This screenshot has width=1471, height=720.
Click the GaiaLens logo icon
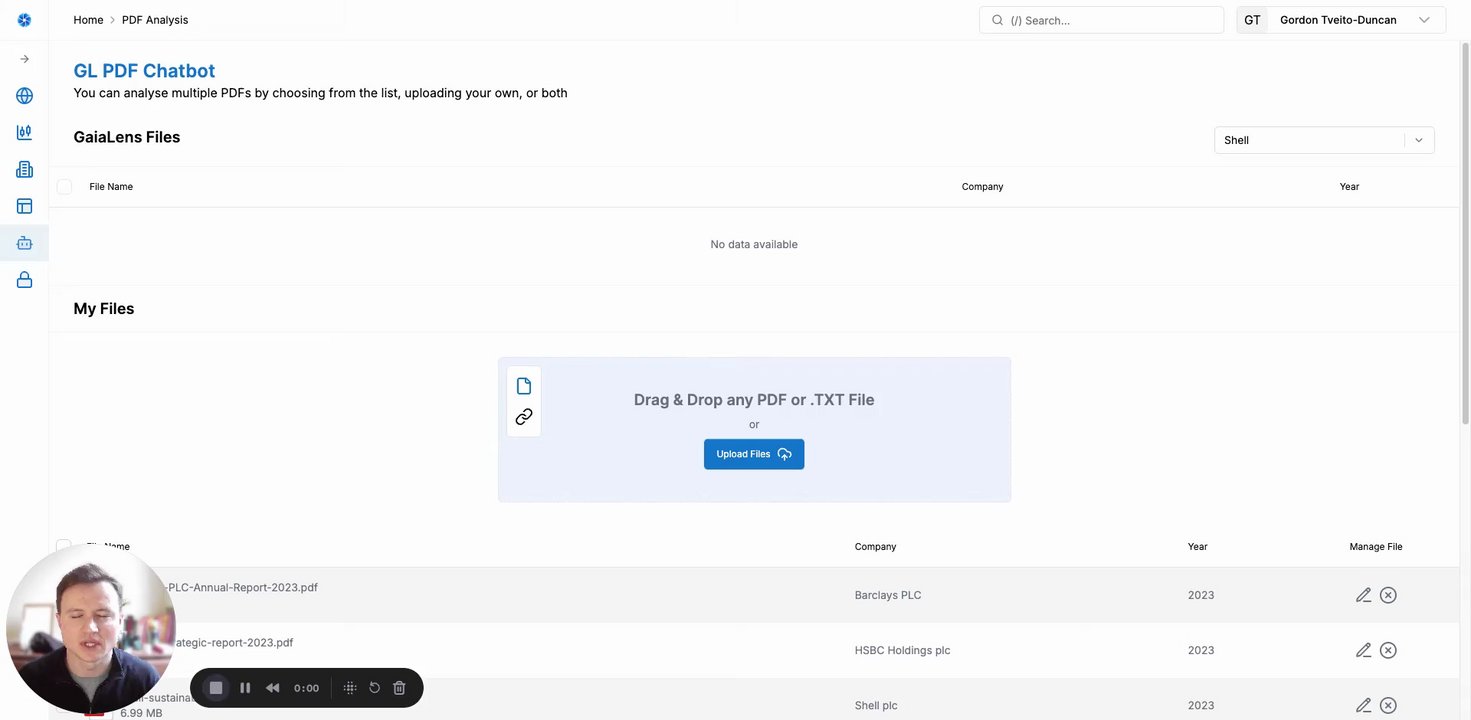click(24, 20)
